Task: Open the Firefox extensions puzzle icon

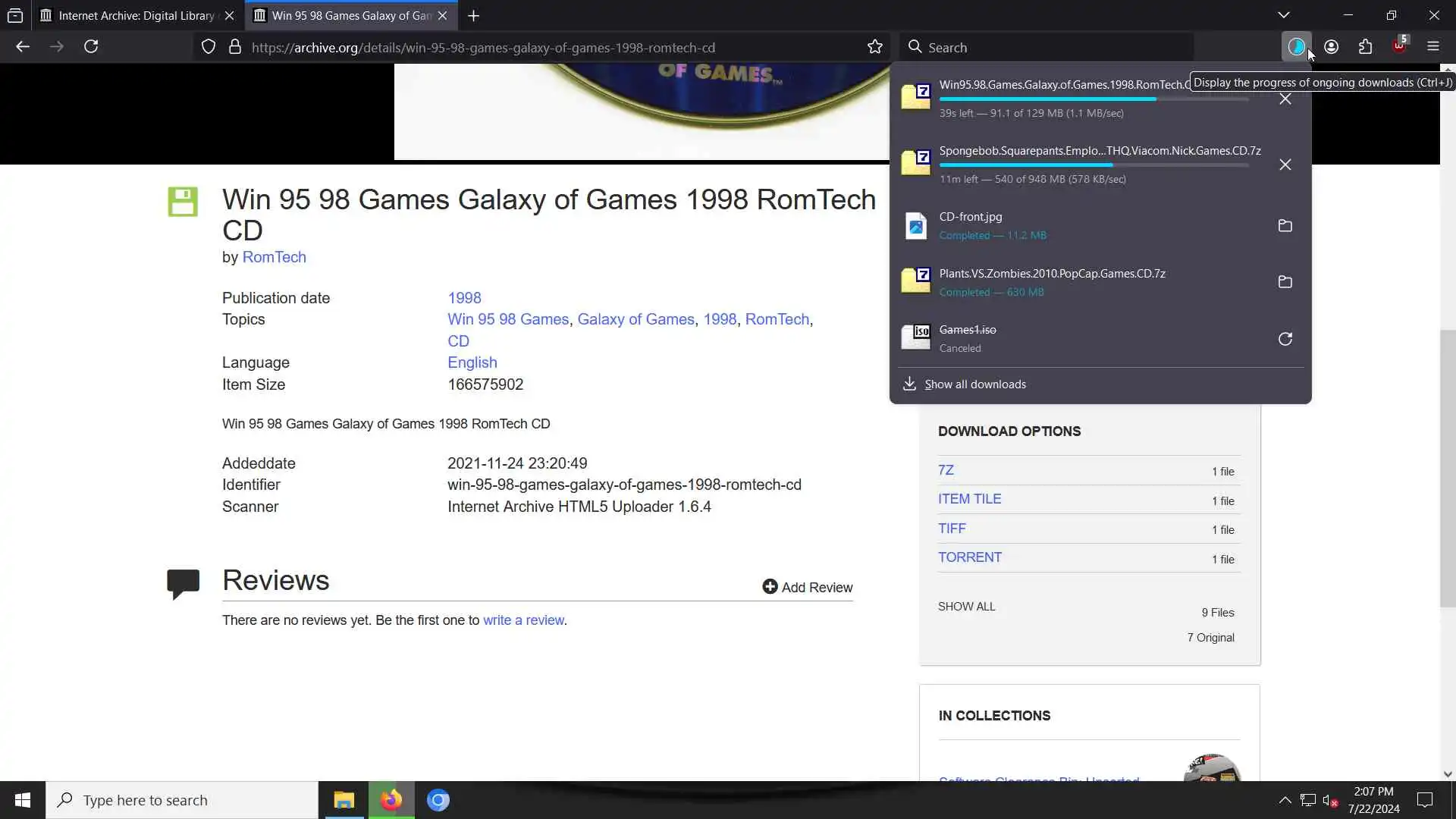Action: (x=1365, y=47)
